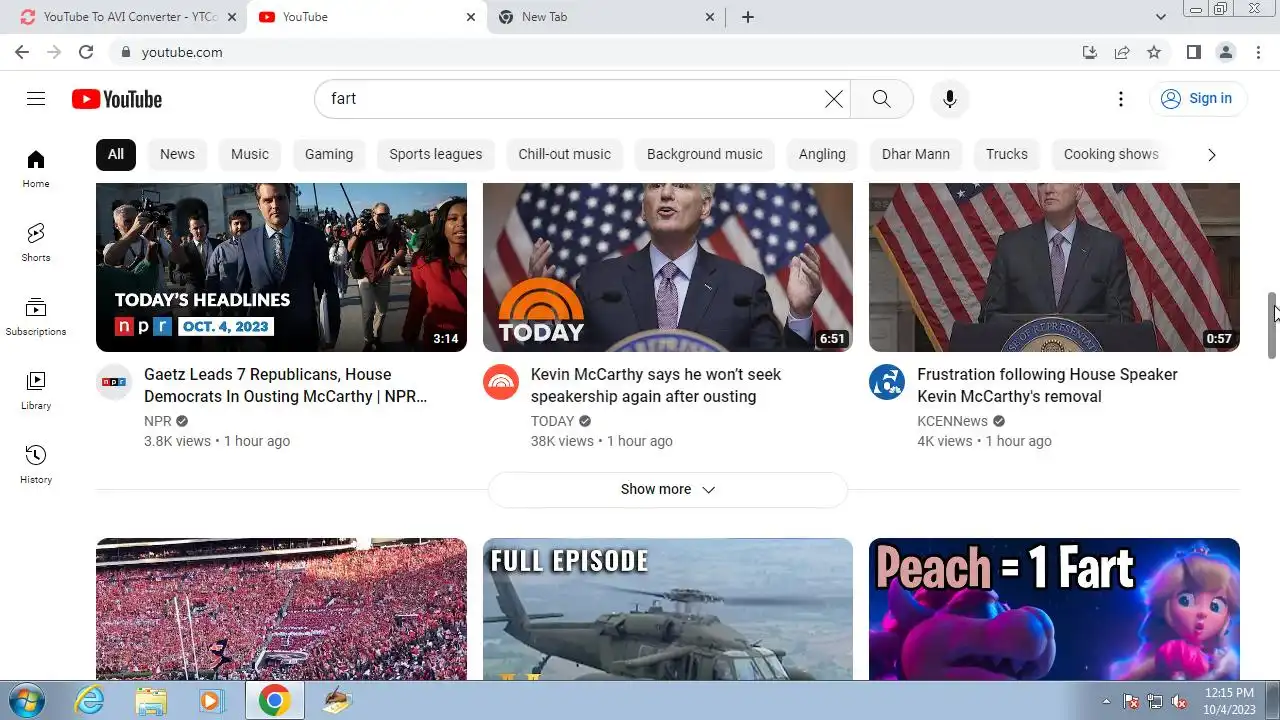Select the Dhar Mann filter chip
Screen dimensions: 1280x720
(916, 154)
